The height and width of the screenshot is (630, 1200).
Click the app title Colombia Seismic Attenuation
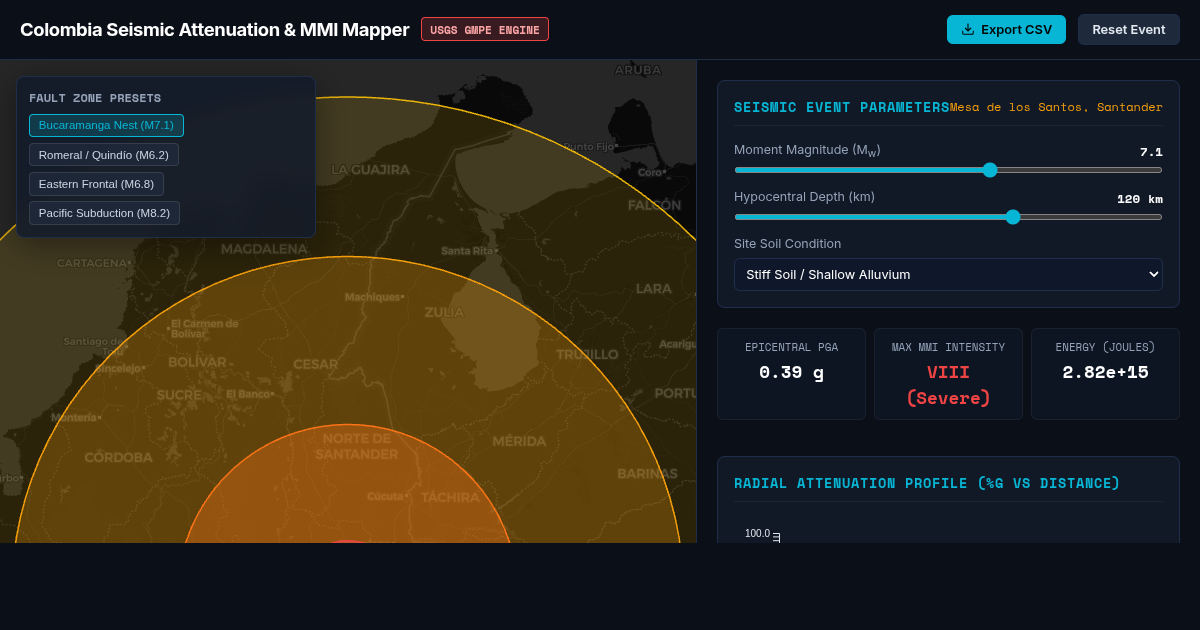(x=214, y=29)
